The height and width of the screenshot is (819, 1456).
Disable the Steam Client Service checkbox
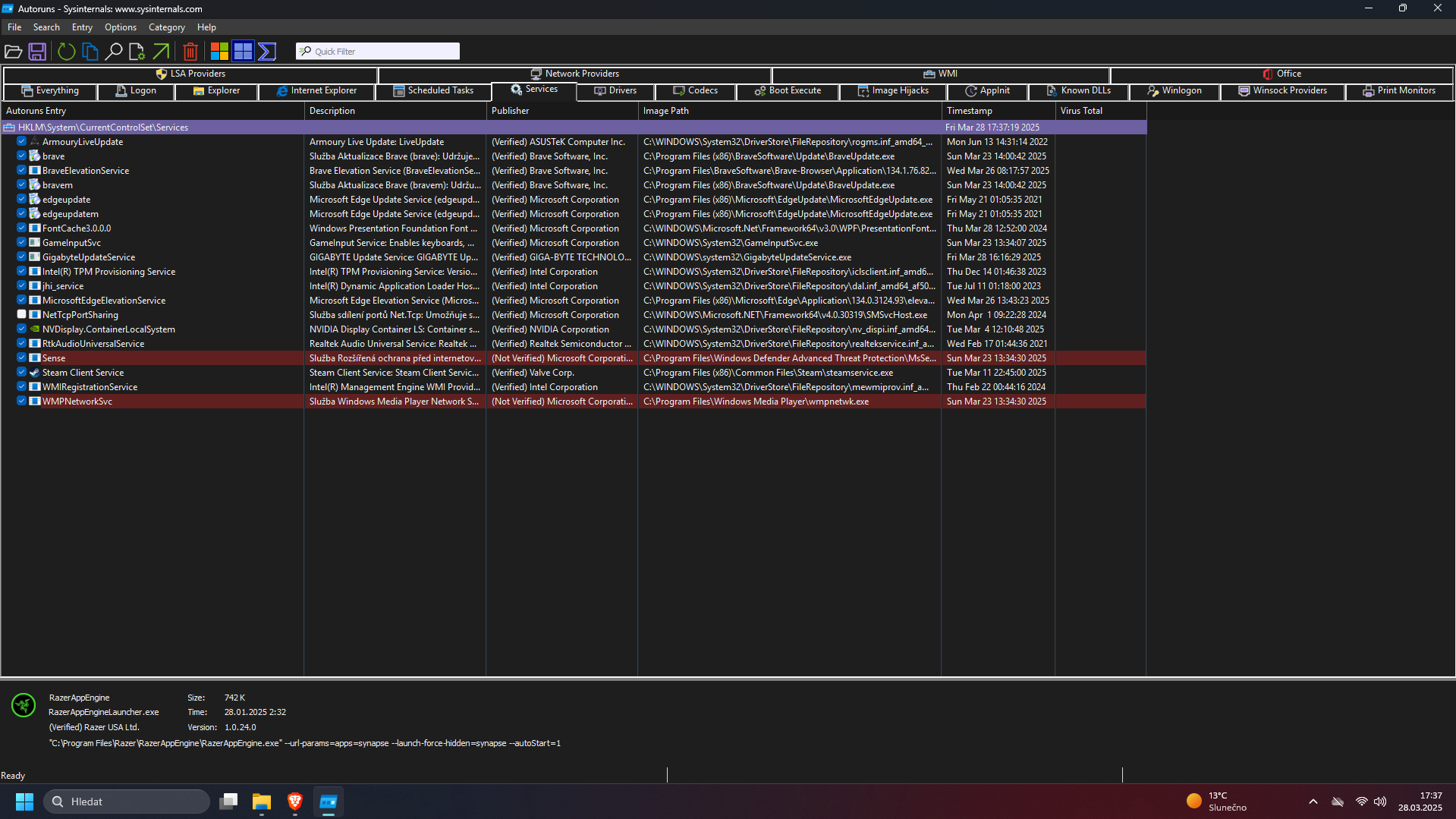pyautogui.click(x=22, y=372)
